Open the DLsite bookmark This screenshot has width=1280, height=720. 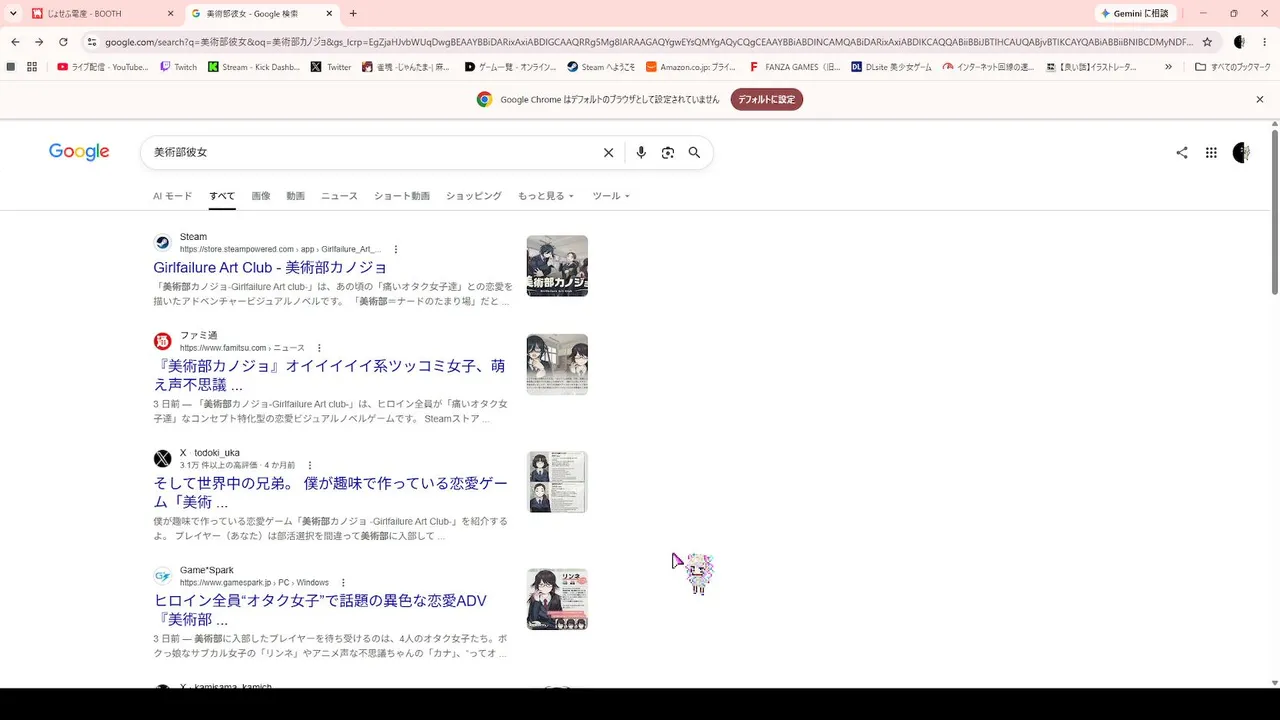click(x=892, y=67)
